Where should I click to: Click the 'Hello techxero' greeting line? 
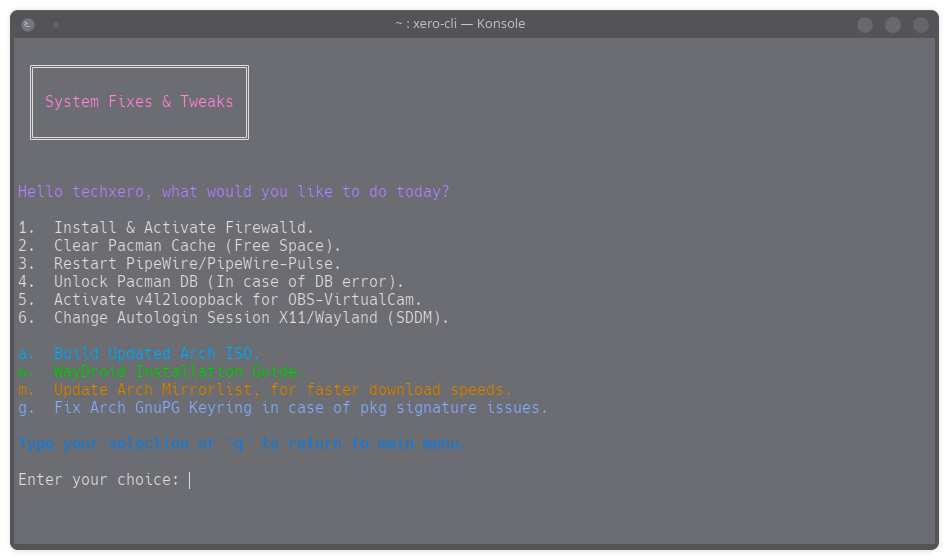pos(233,192)
